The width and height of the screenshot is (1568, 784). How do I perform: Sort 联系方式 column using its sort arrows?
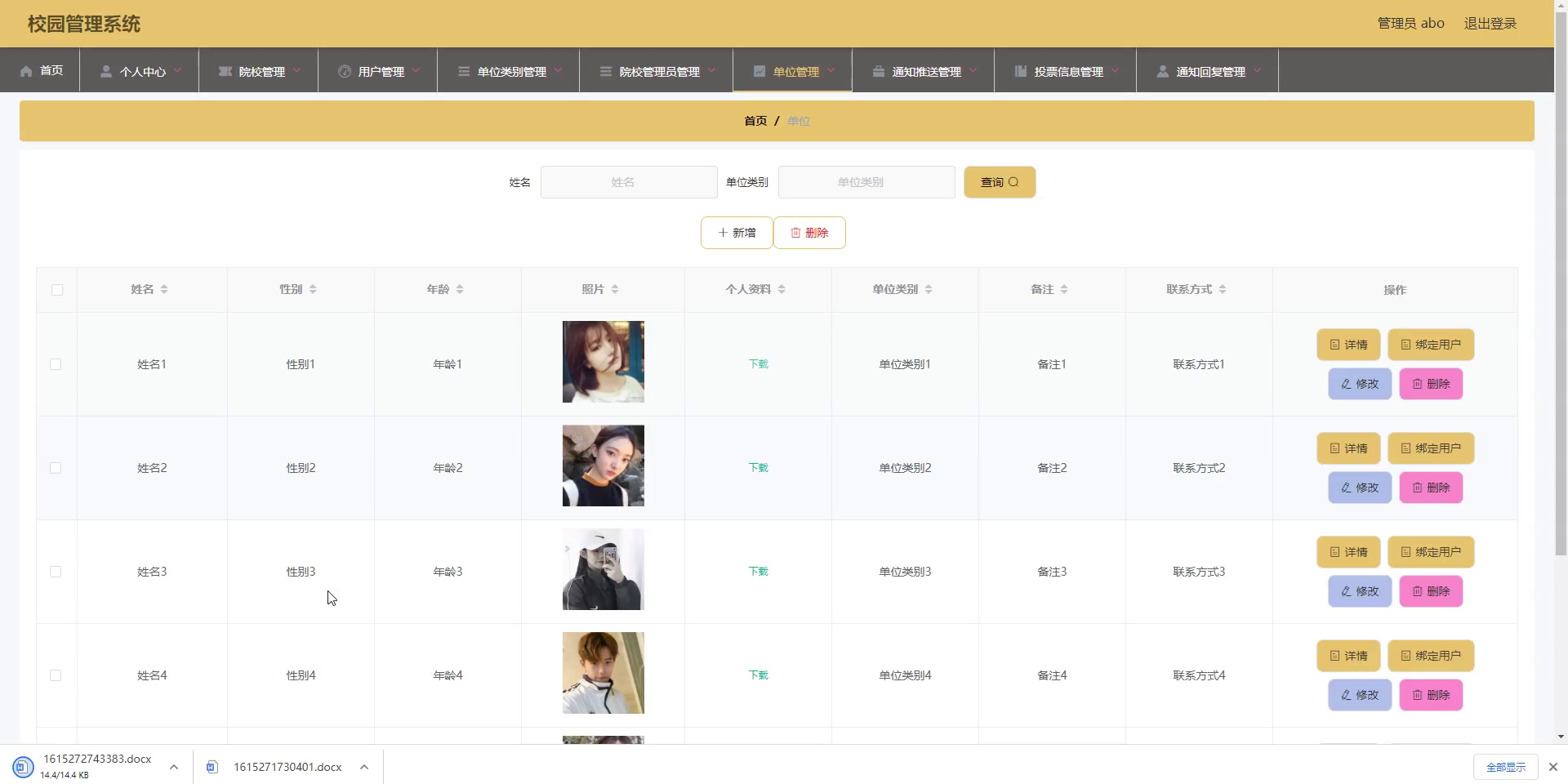[1223, 289]
